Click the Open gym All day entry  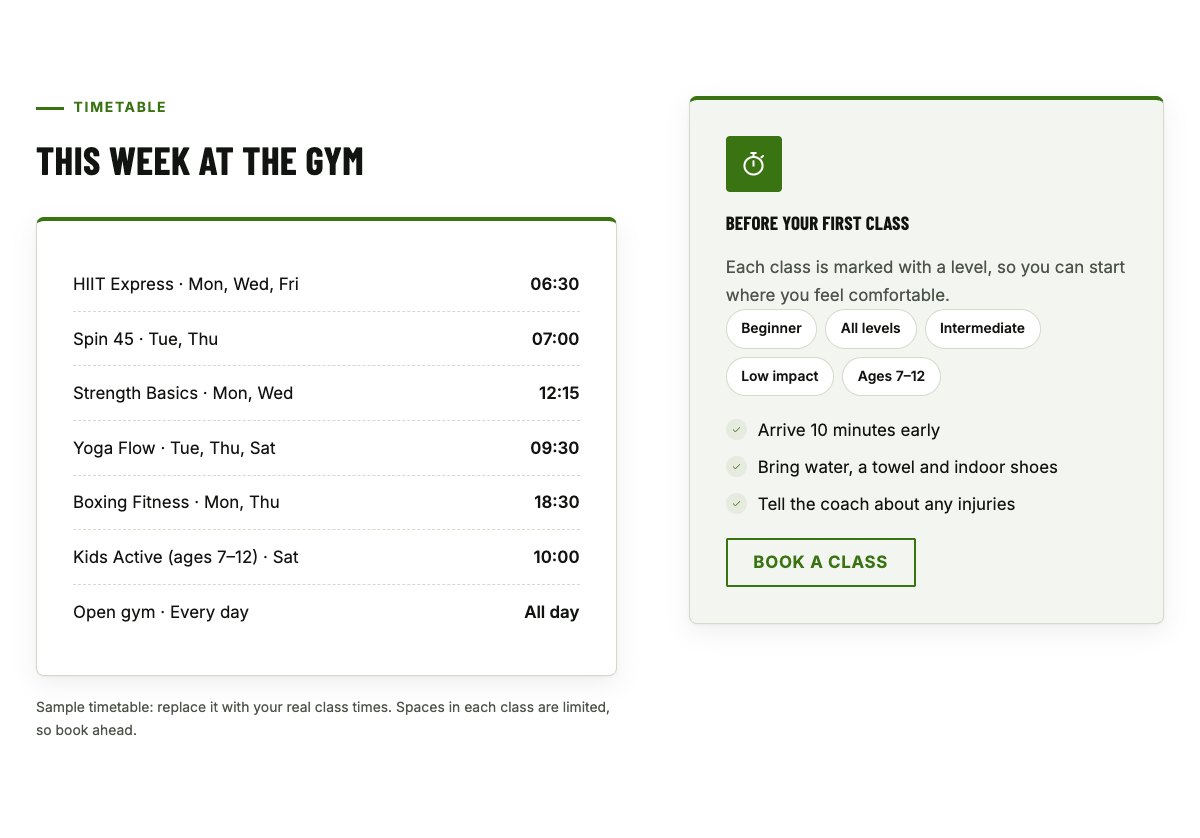[x=326, y=612]
